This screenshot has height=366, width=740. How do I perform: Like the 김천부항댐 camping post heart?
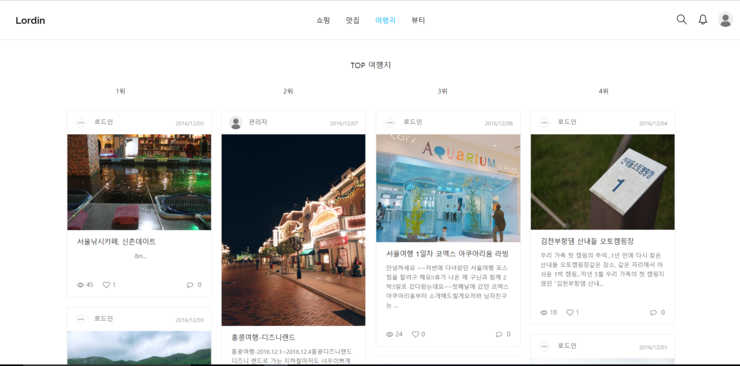pyautogui.click(x=570, y=313)
